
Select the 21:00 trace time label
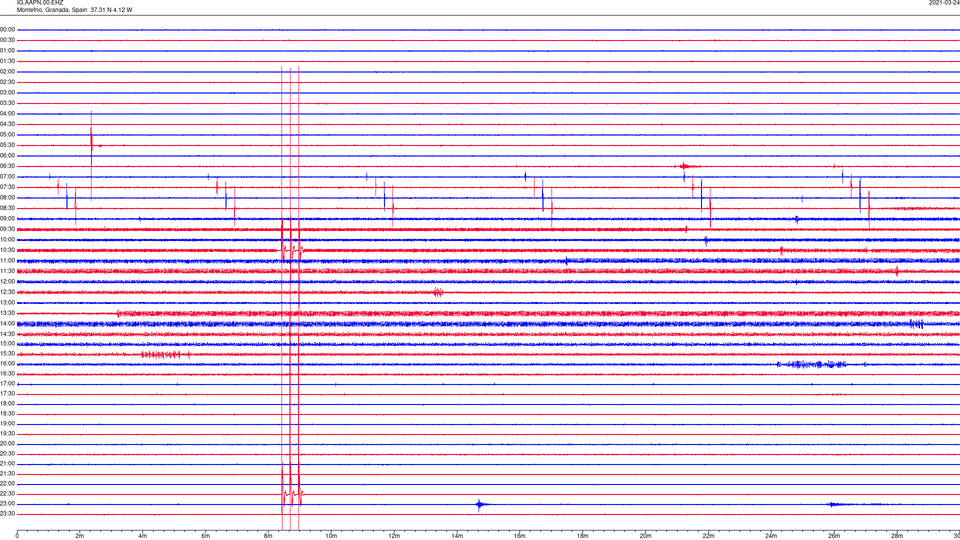pos(8,464)
